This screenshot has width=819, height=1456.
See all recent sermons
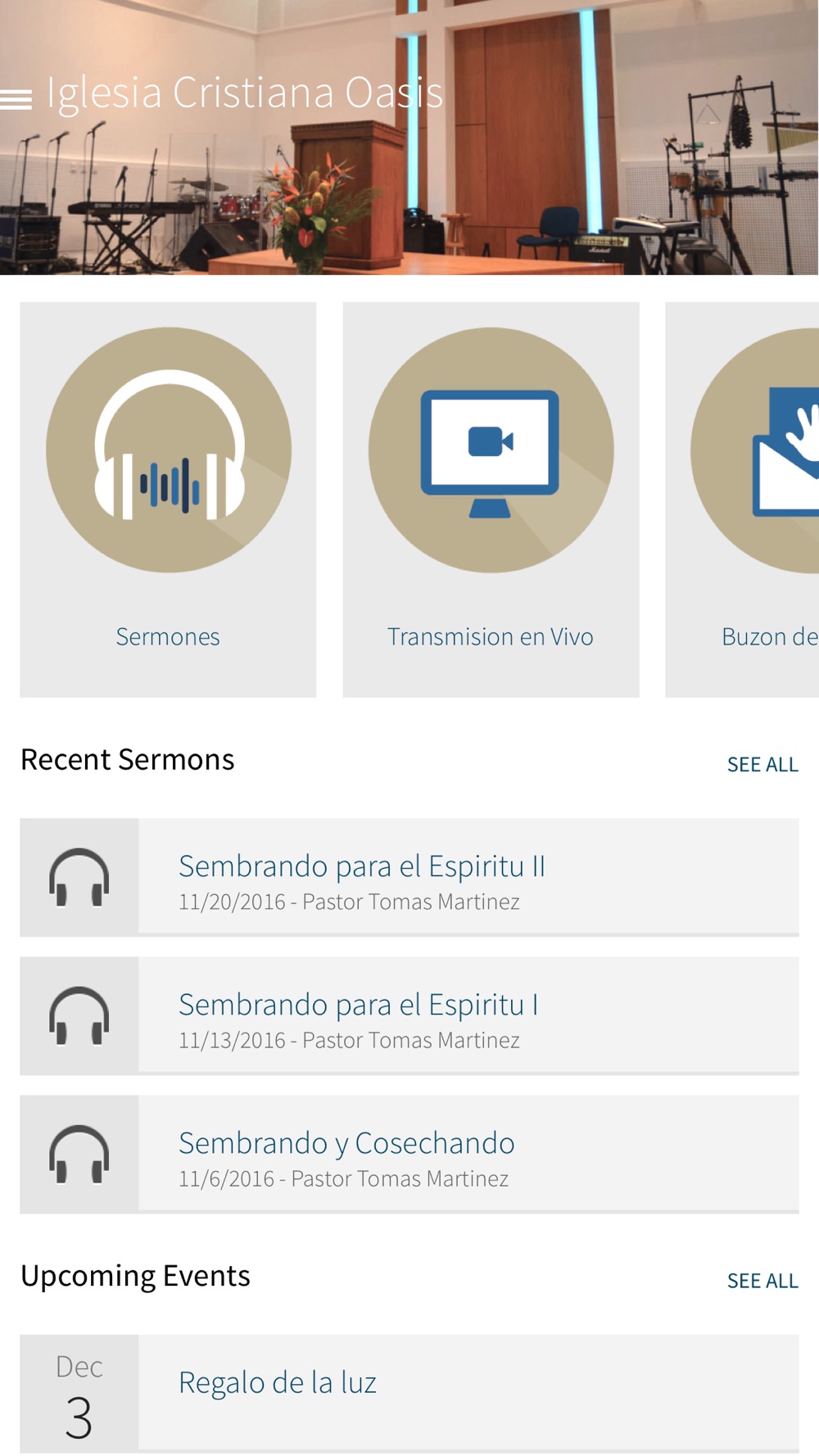tap(762, 764)
